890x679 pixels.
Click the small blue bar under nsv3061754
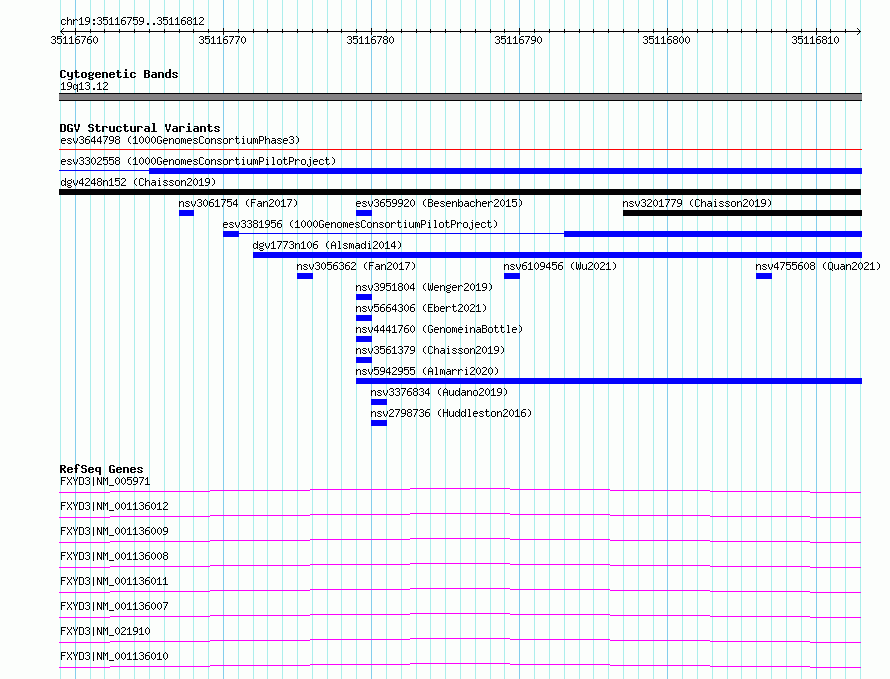[186, 213]
